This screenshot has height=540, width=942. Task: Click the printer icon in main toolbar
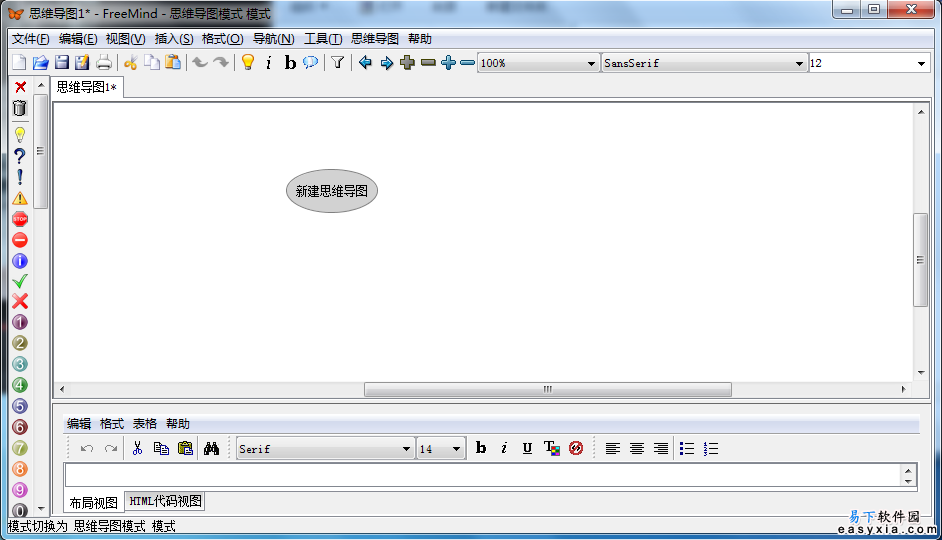[x=104, y=63]
